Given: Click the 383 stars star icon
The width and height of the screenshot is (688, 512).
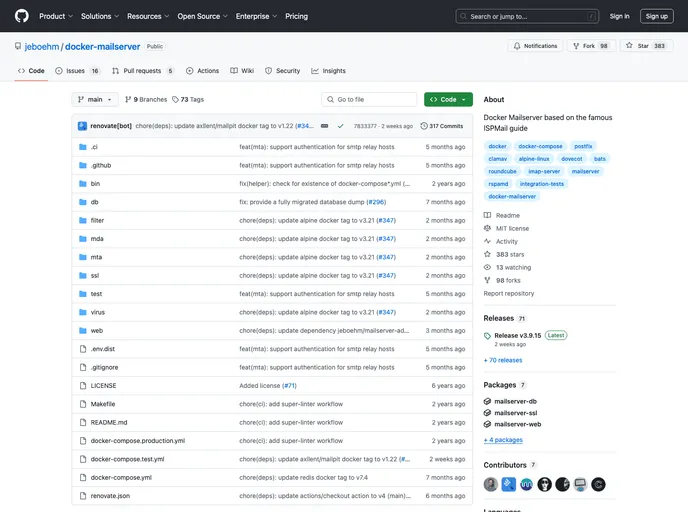Looking at the screenshot, I should click(x=487, y=254).
